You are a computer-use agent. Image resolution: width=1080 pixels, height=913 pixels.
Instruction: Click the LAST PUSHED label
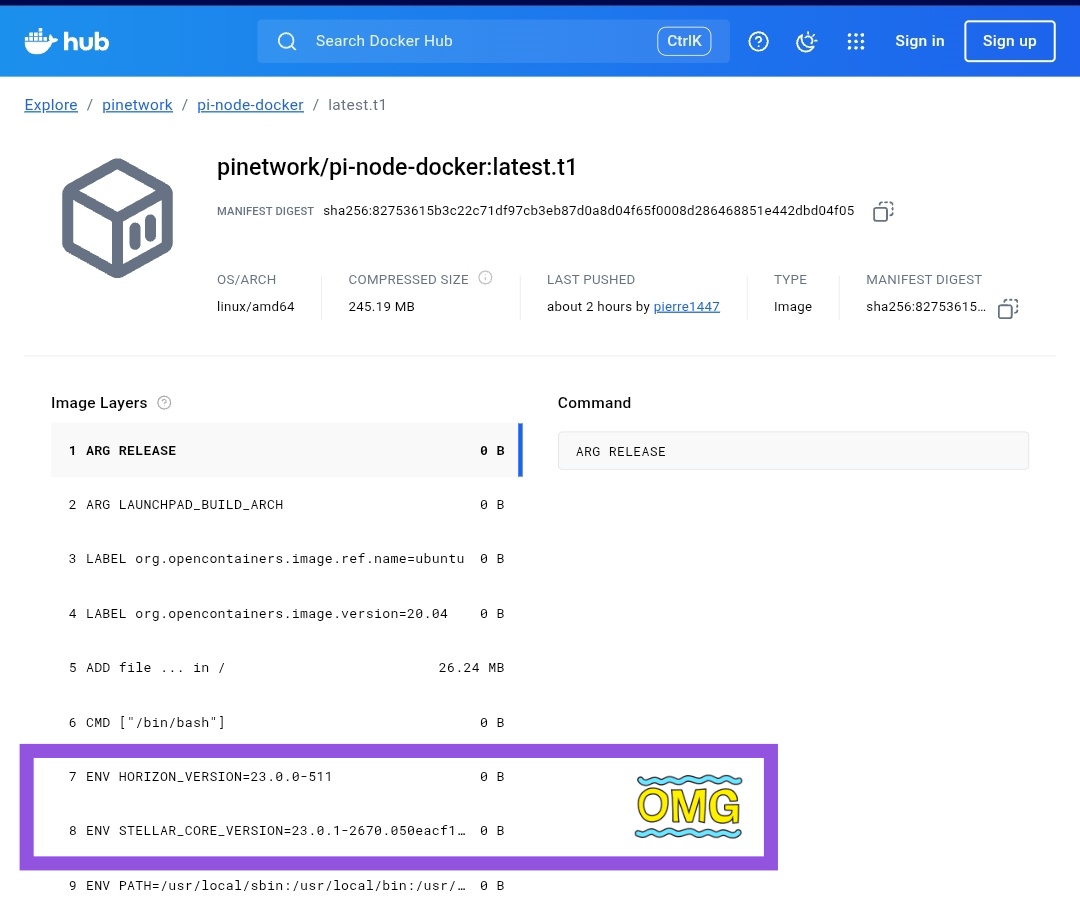[x=591, y=280]
